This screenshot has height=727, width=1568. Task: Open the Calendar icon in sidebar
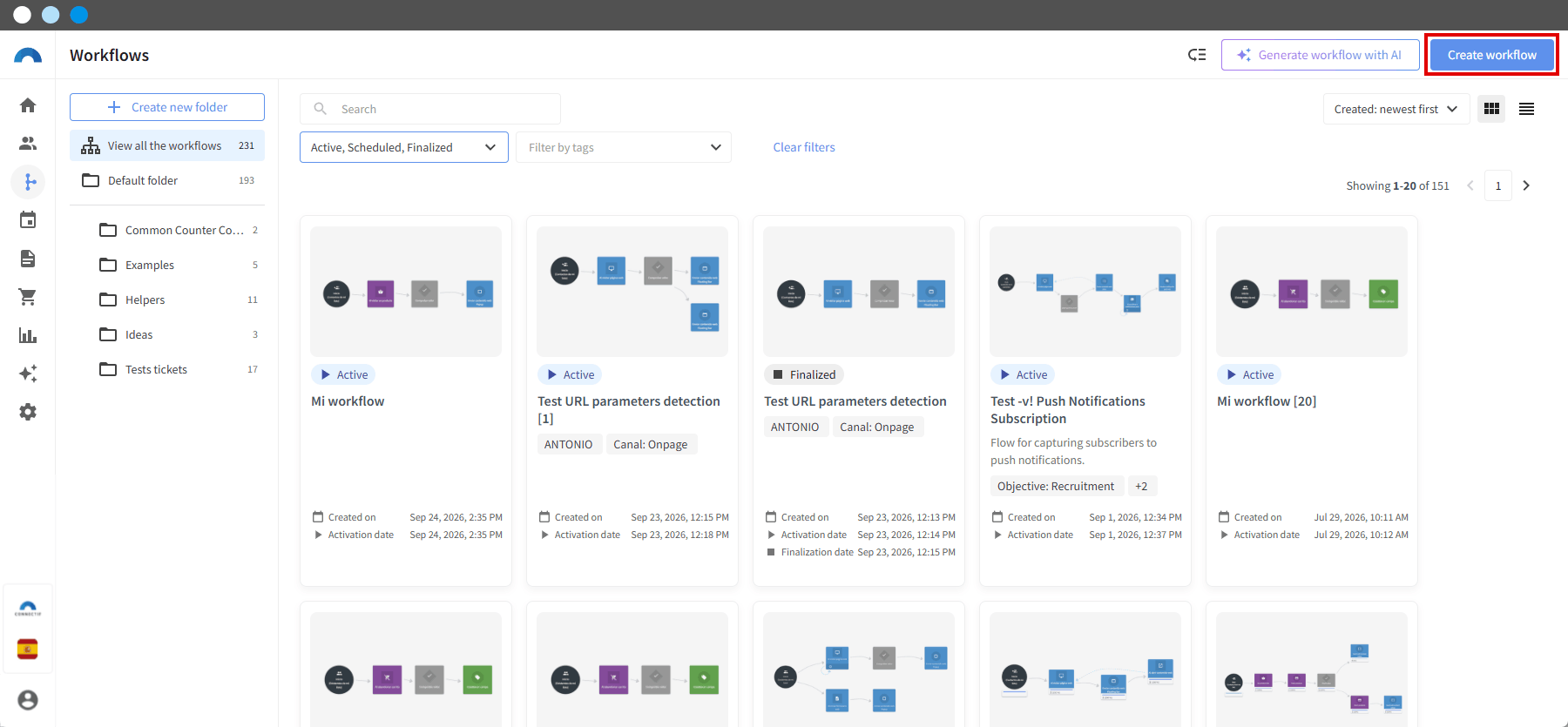point(28,220)
